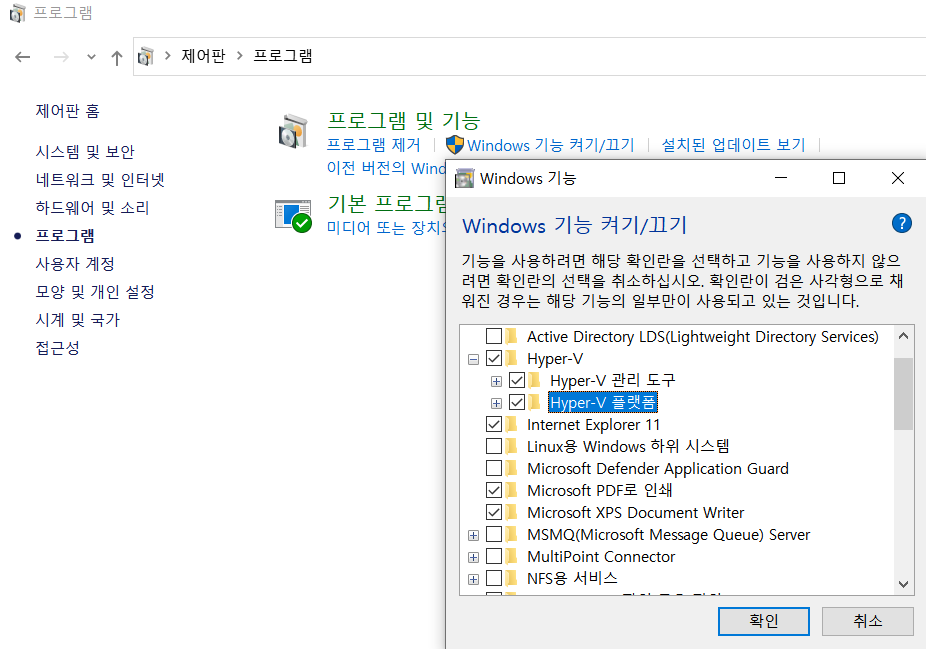This screenshot has width=926, height=649.
Task: Click 프로그램 in the breadcrumb path
Action: [282, 56]
